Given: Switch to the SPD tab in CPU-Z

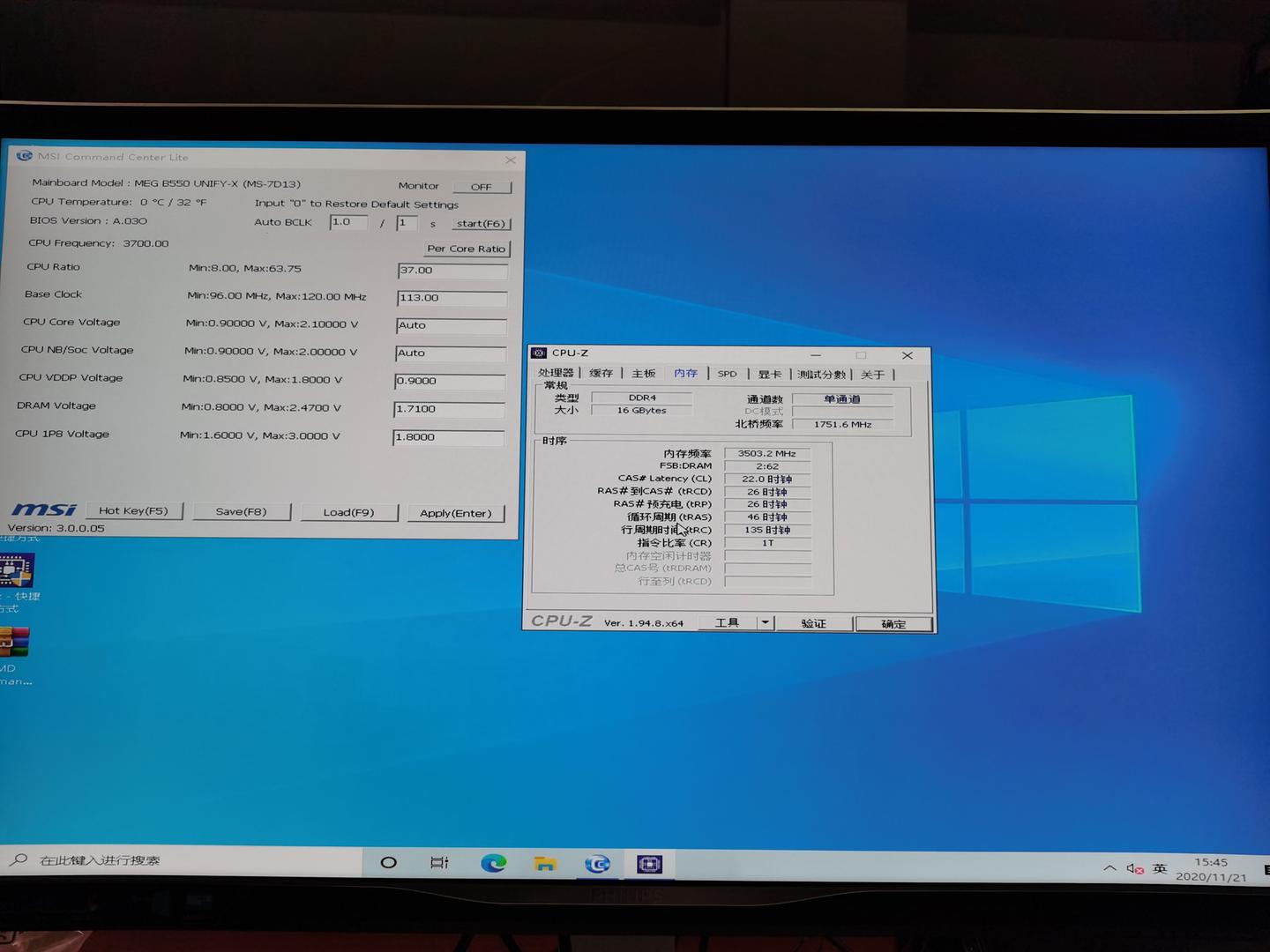Looking at the screenshot, I should [727, 373].
